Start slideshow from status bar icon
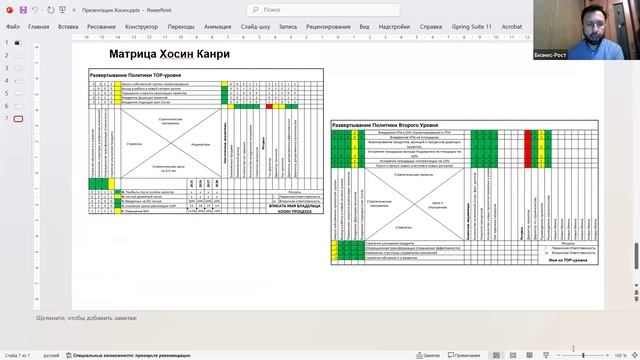This screenshot has width=640, height=360. tap(546, 356)
